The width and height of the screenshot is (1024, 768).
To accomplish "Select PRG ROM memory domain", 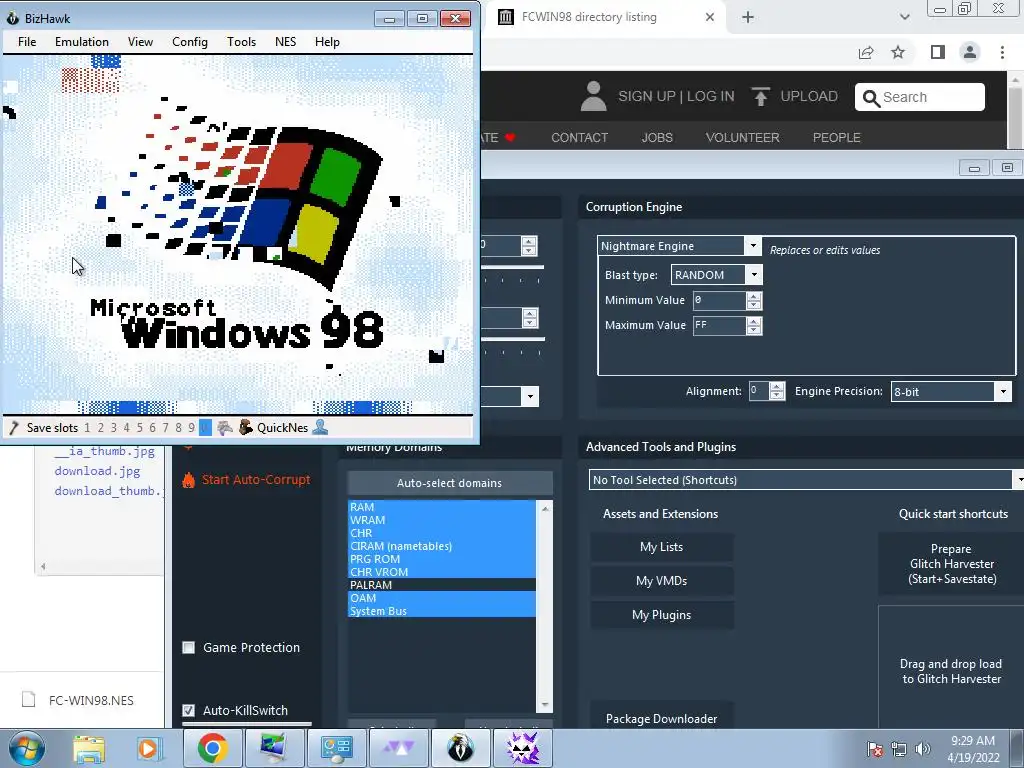I will [x=442, y=559].
